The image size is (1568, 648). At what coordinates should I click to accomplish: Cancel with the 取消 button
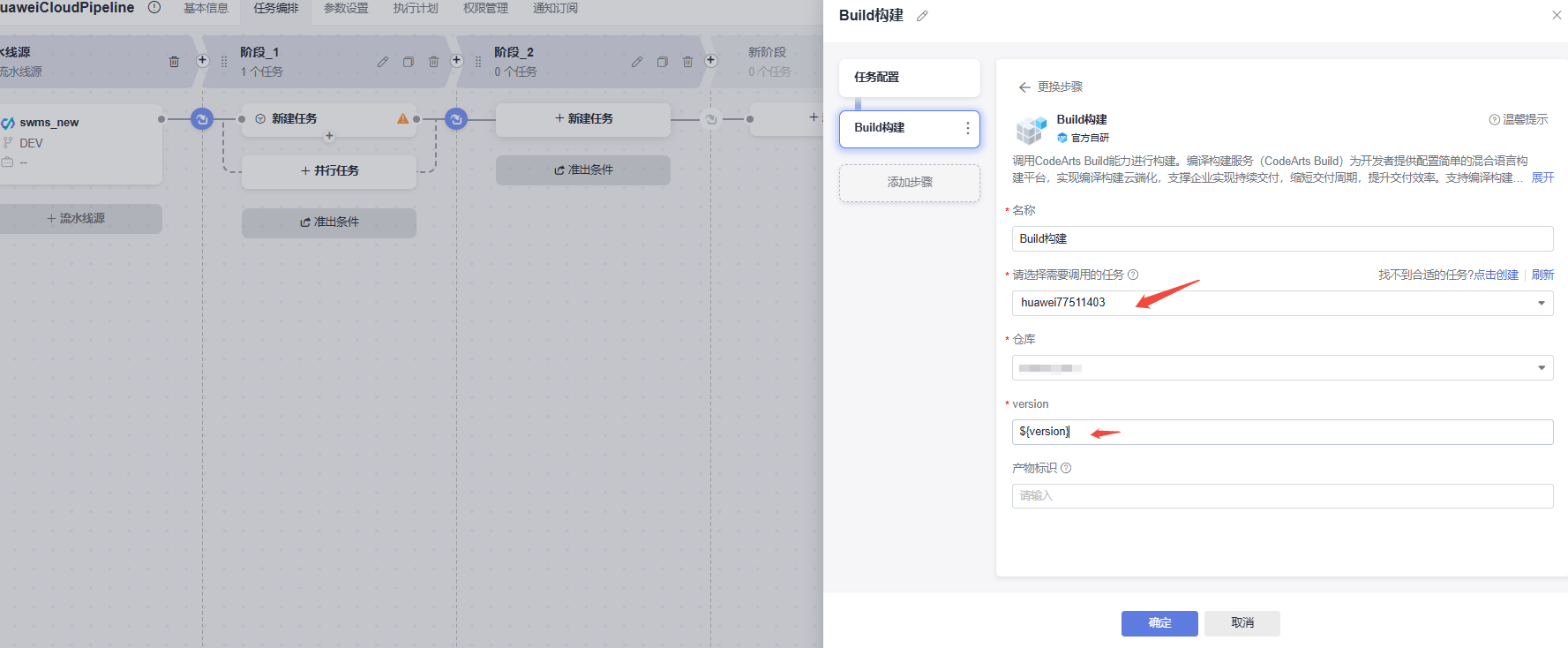1242,623
